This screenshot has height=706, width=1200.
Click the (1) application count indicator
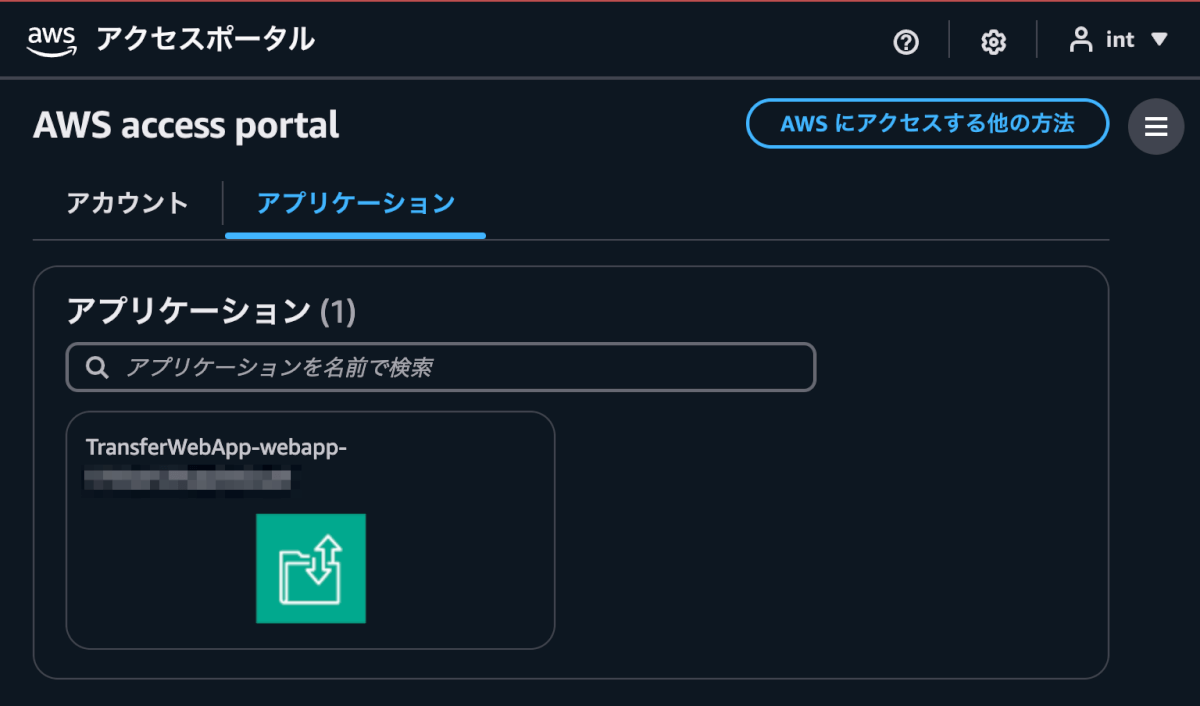click(x=338, y=312)
